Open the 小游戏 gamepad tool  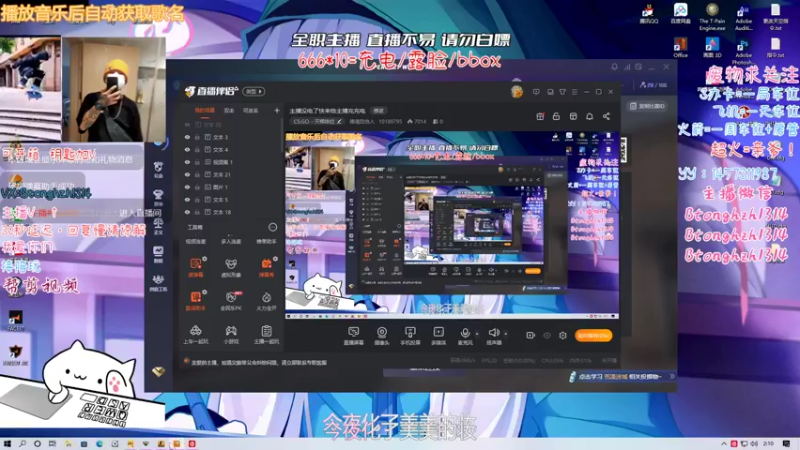coord(231,335)
